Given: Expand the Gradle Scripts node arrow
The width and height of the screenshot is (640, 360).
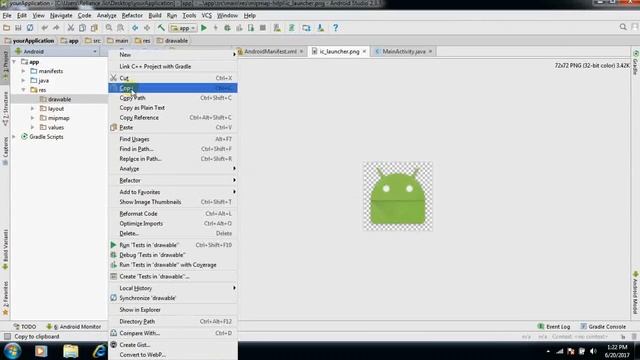Looking at the screenshot, I should (15, 137).
